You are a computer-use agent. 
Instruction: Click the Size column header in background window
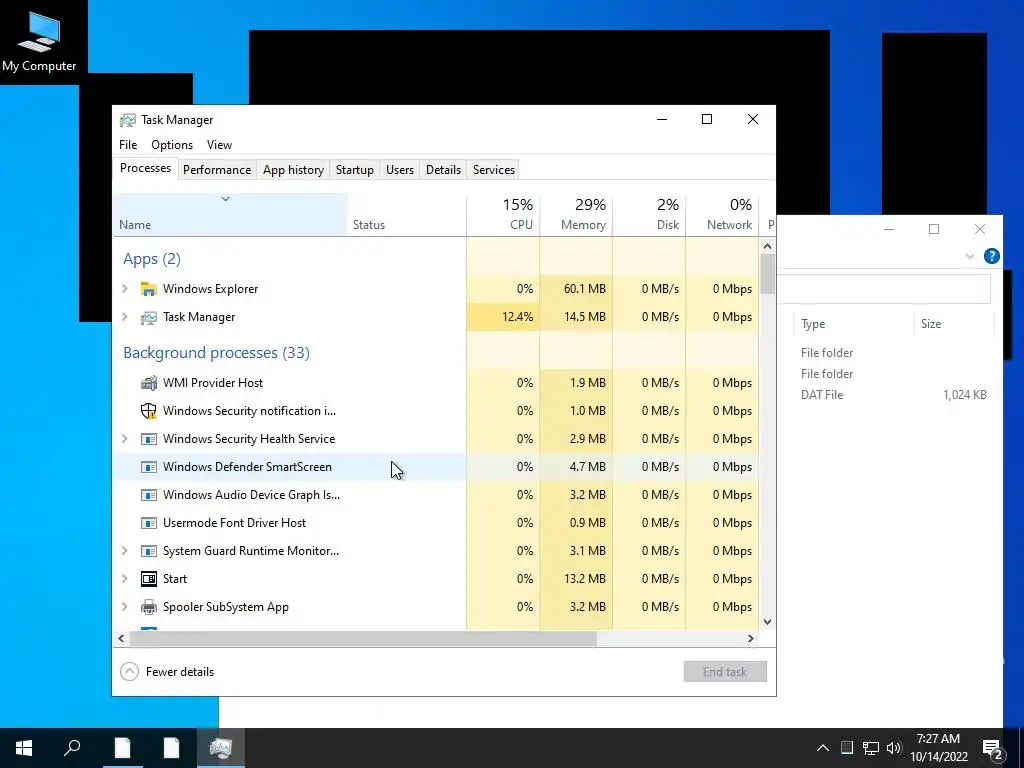point(953,324)
